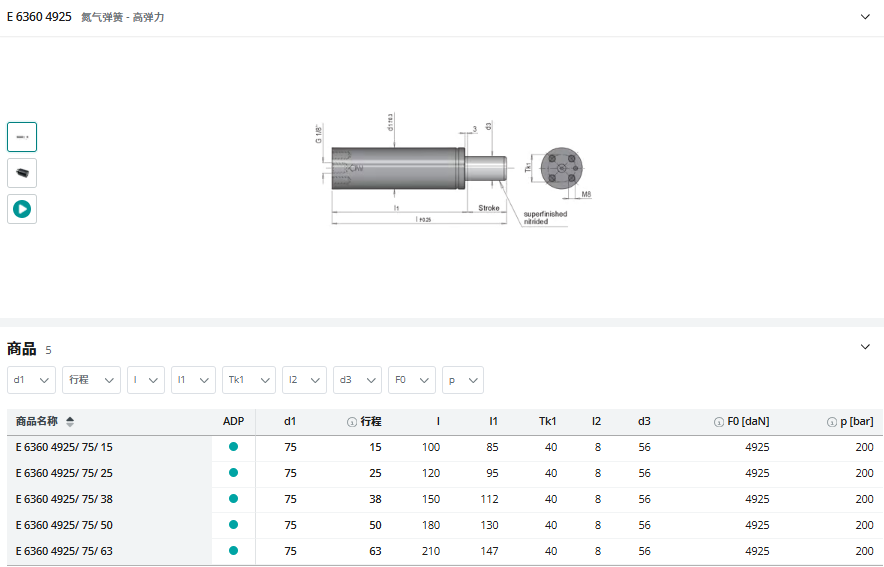
Task: Open the F0 filter dropdown
Action: (x=411, y=380)
